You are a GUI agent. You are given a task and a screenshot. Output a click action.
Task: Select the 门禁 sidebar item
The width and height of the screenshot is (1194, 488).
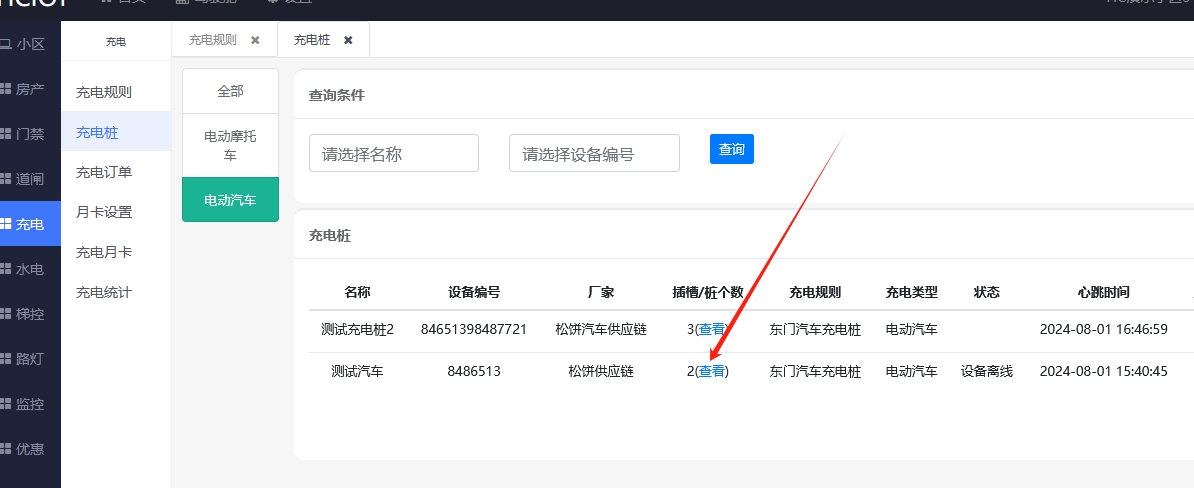pos(30,134)
